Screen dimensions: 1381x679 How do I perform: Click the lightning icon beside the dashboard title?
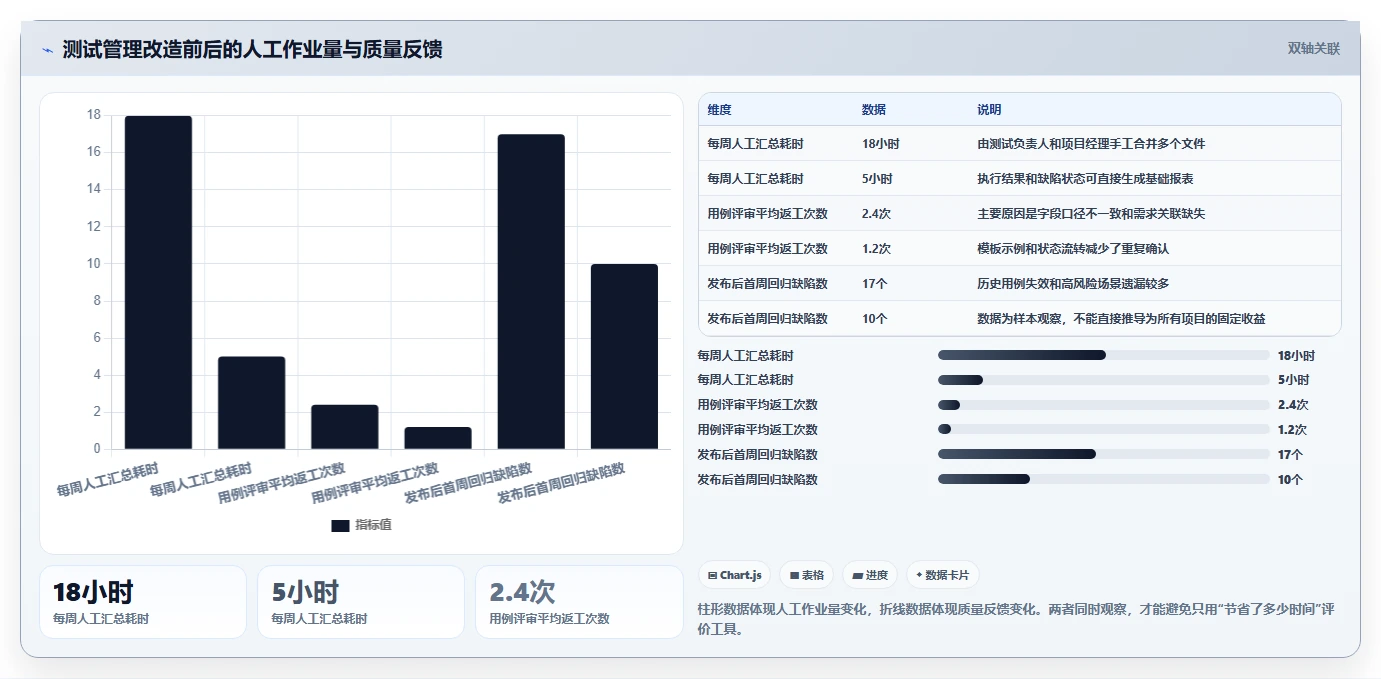pos(48,50)
